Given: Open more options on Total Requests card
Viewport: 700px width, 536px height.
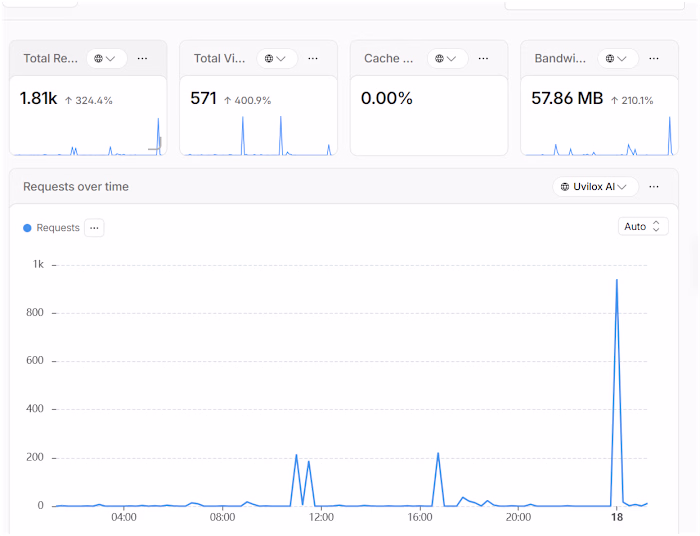Looking at the screenshot, I should pyautogui.click(x=142, y=58).
